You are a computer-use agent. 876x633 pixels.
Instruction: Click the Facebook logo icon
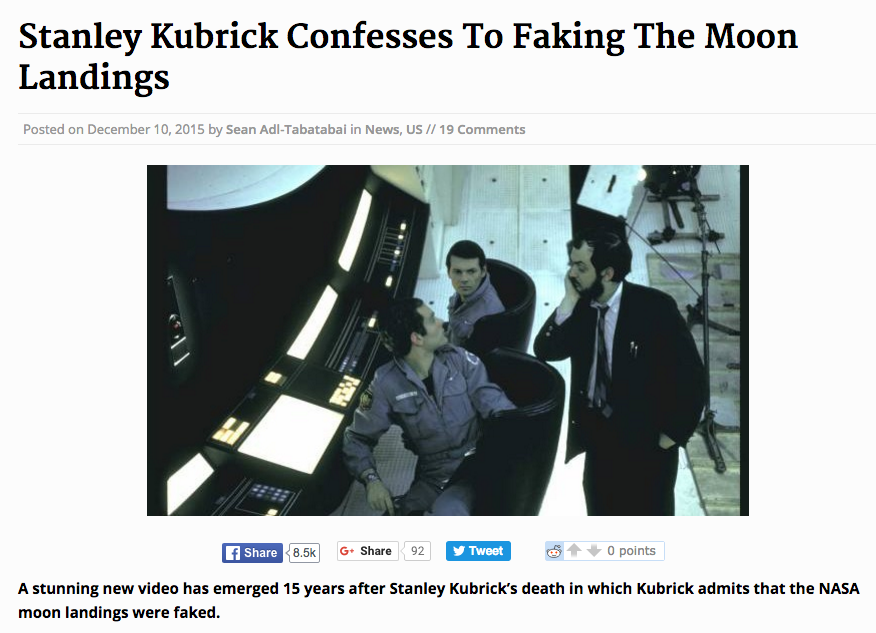pyautogui.click(x=232, y=553)
